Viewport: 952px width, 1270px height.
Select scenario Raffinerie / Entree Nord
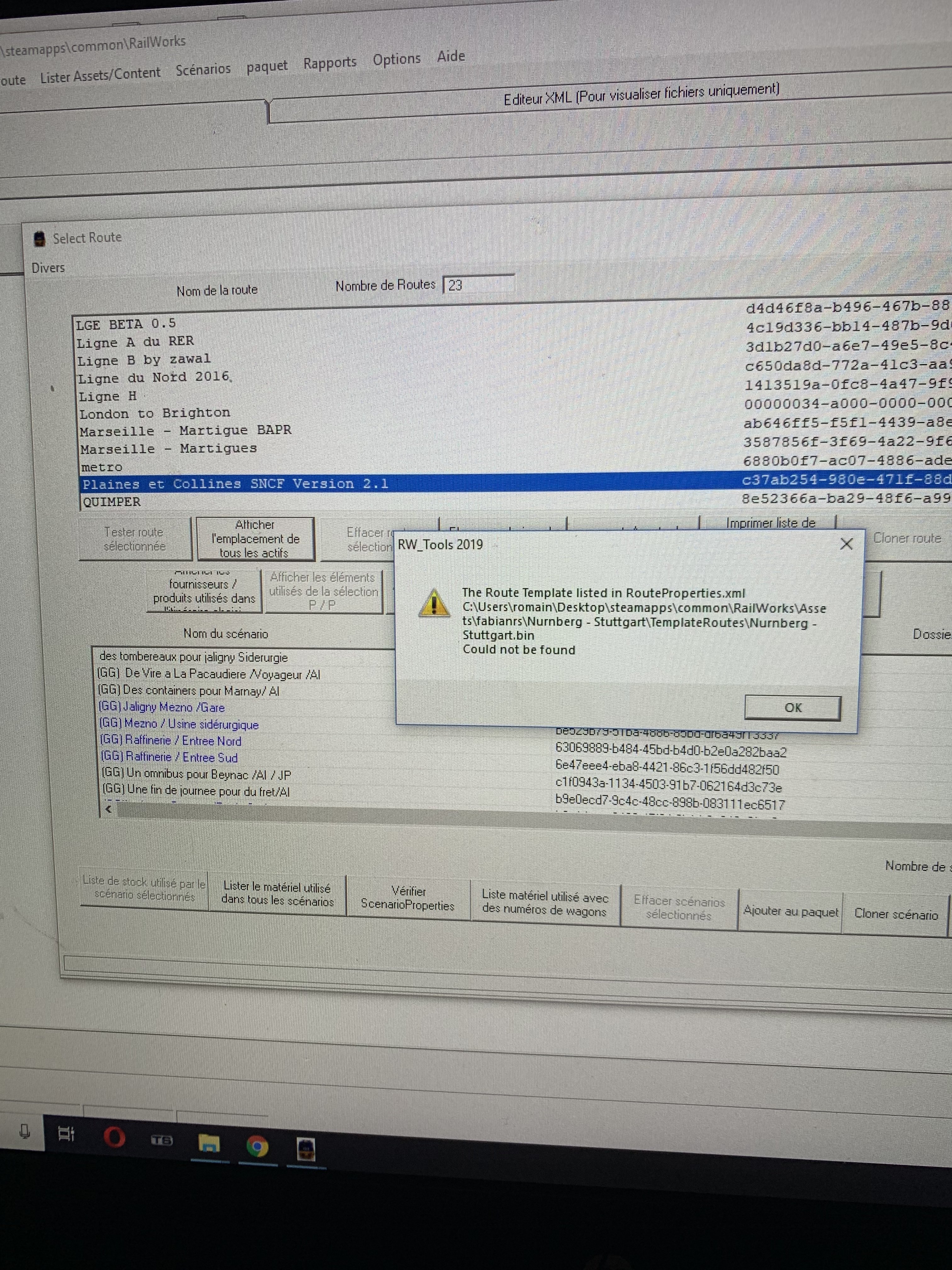(170, 741)
